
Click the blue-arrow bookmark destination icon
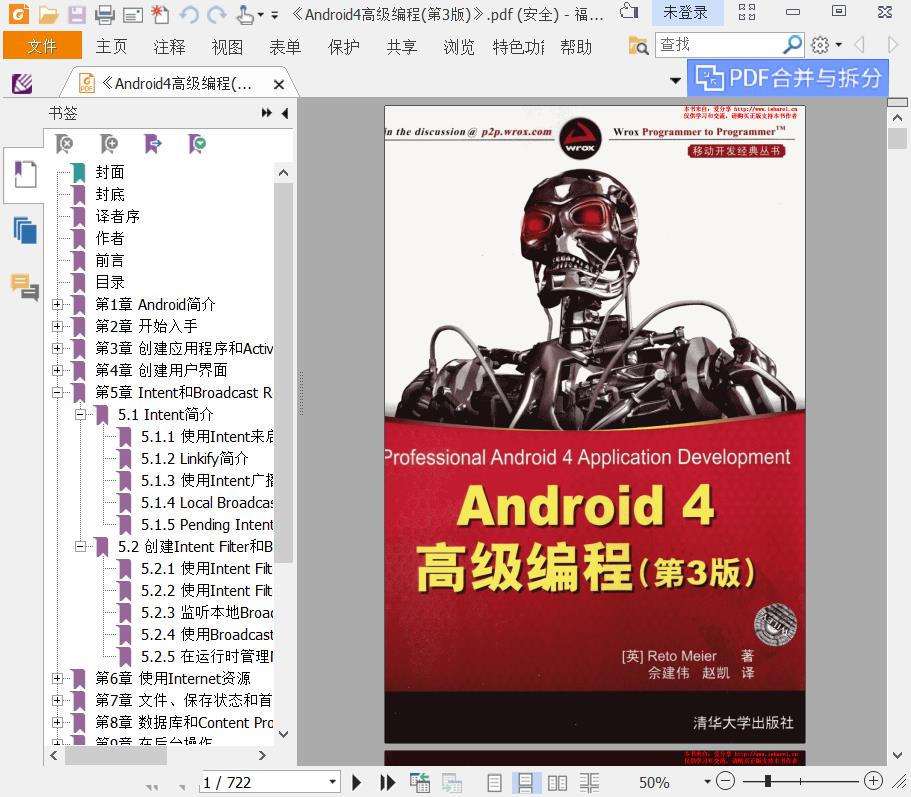[x=153, y=143]
